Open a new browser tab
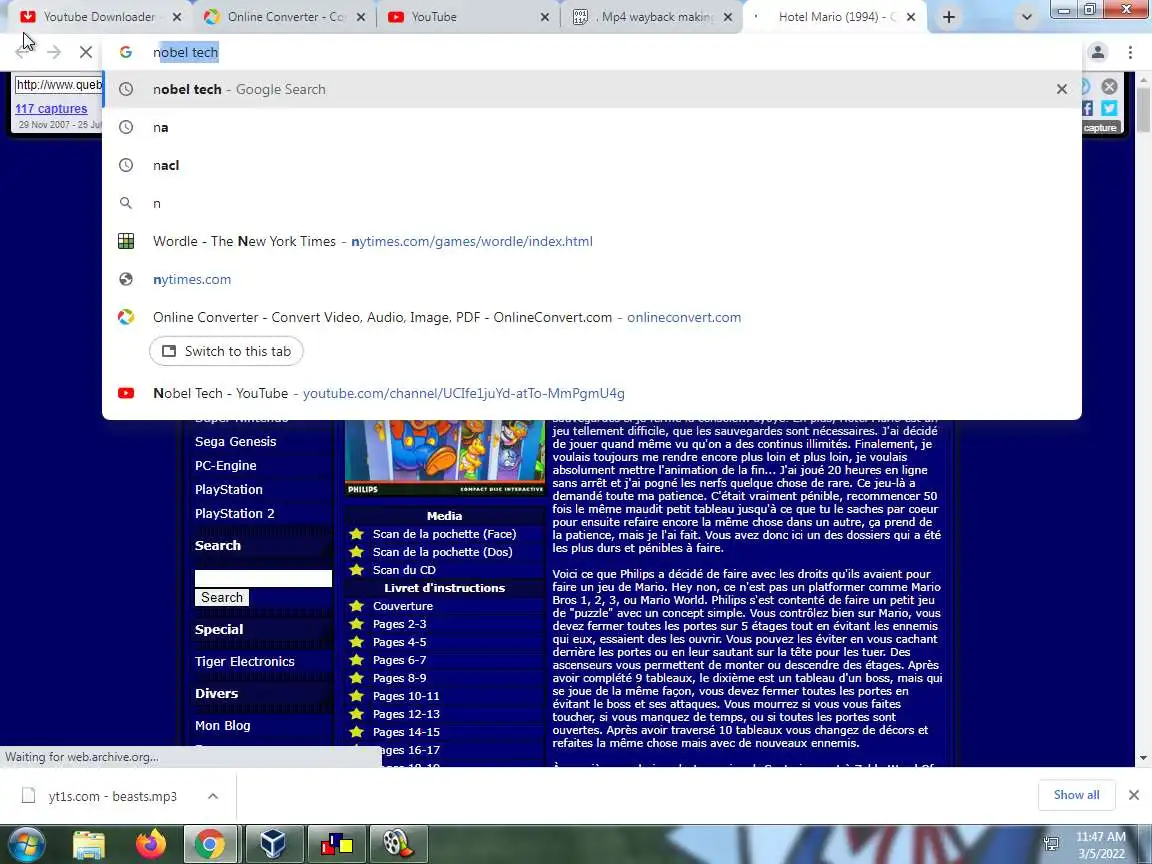 click(948, 17)
